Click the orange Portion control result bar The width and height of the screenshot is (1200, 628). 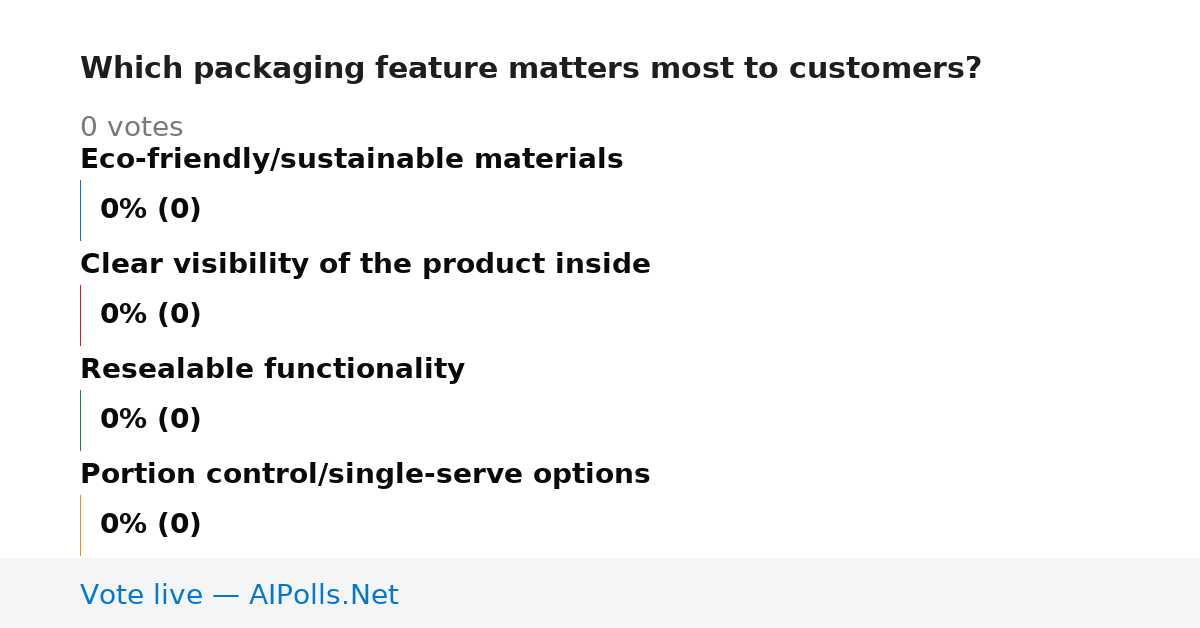pyautogui.click(x=80, y=525)
